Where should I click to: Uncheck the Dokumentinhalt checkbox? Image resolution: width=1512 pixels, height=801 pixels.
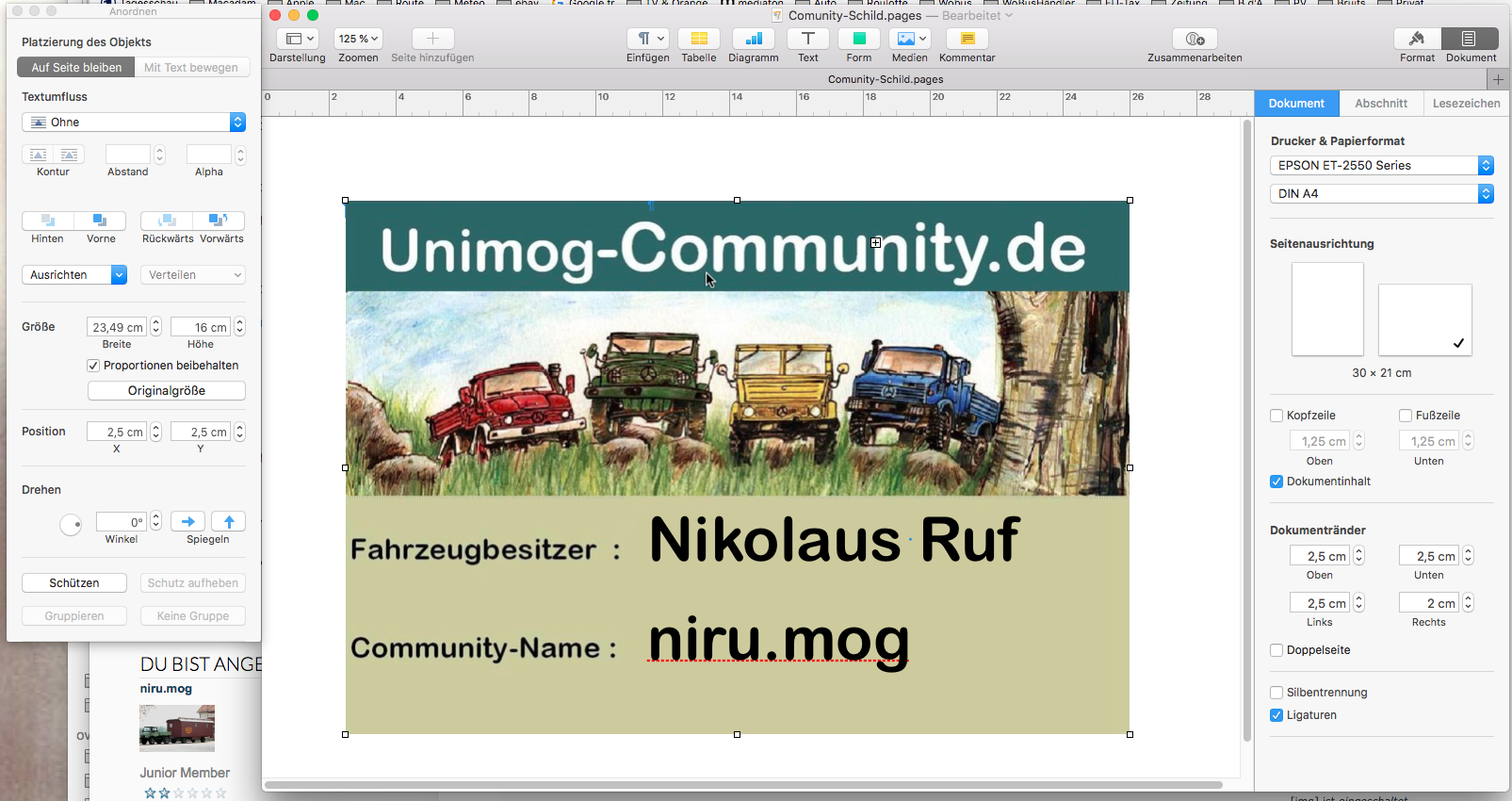[x=1276, y=482]
